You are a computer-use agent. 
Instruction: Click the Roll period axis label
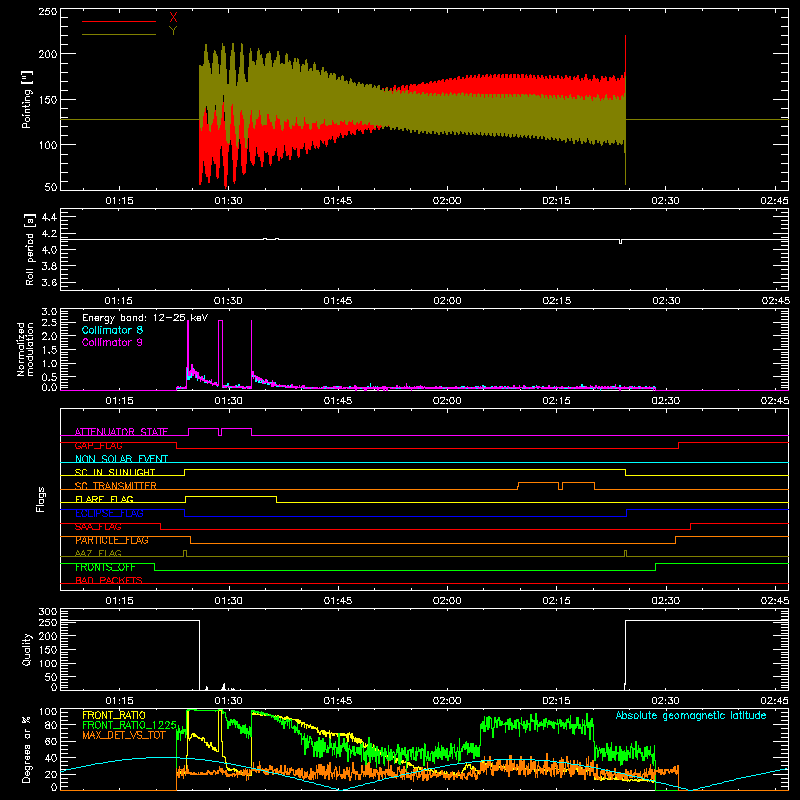point(29,249)
